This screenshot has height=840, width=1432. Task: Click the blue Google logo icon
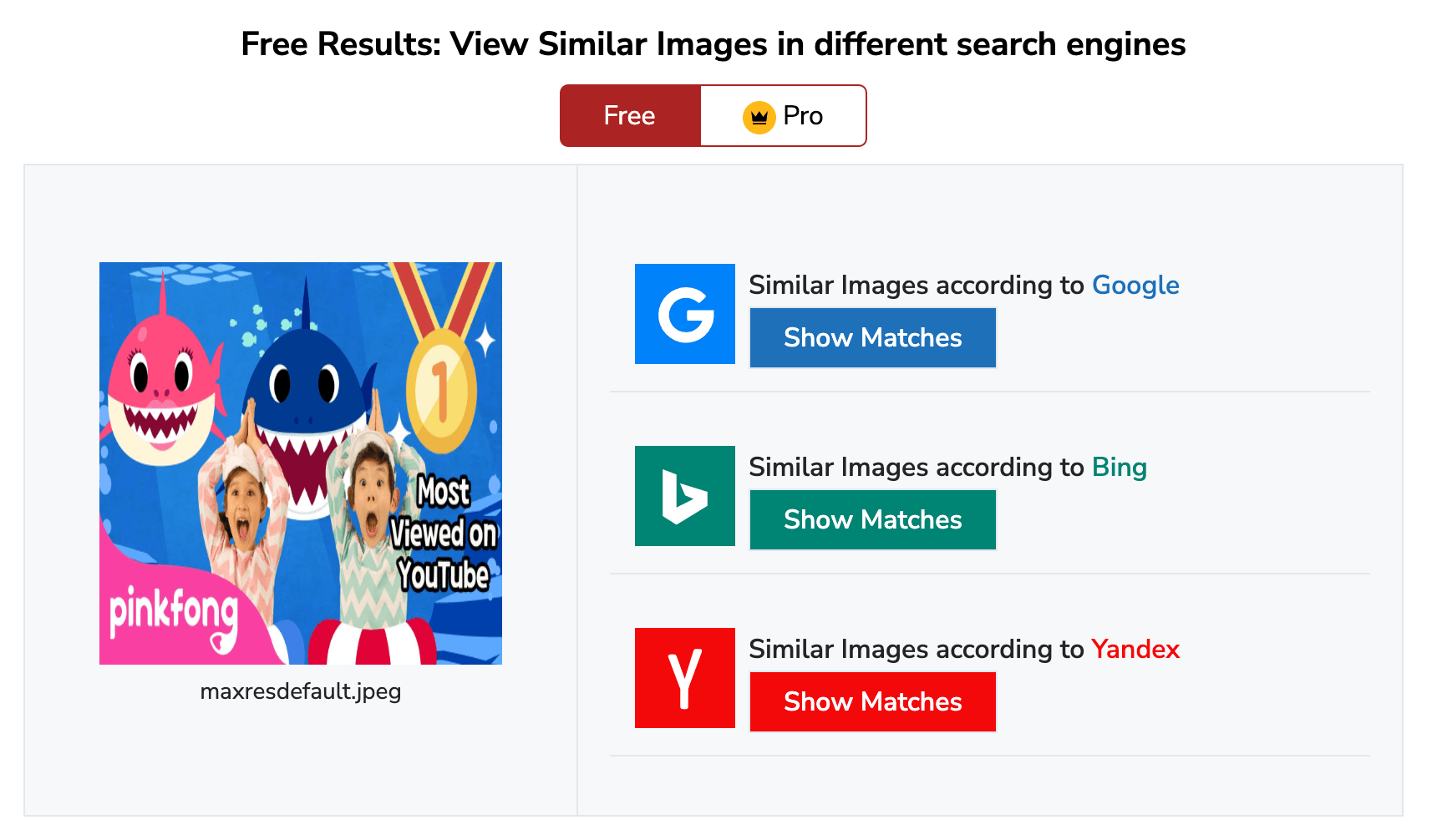point(684,314)
